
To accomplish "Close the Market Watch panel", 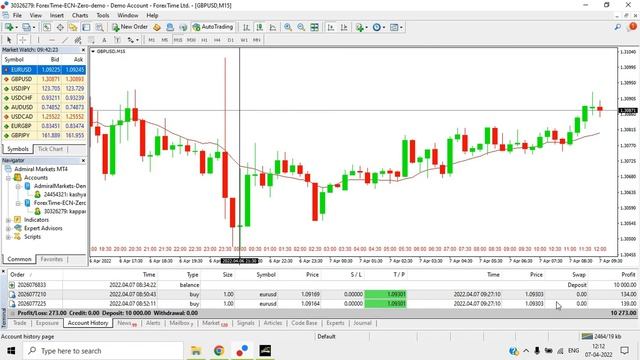I will coord(83,50).
